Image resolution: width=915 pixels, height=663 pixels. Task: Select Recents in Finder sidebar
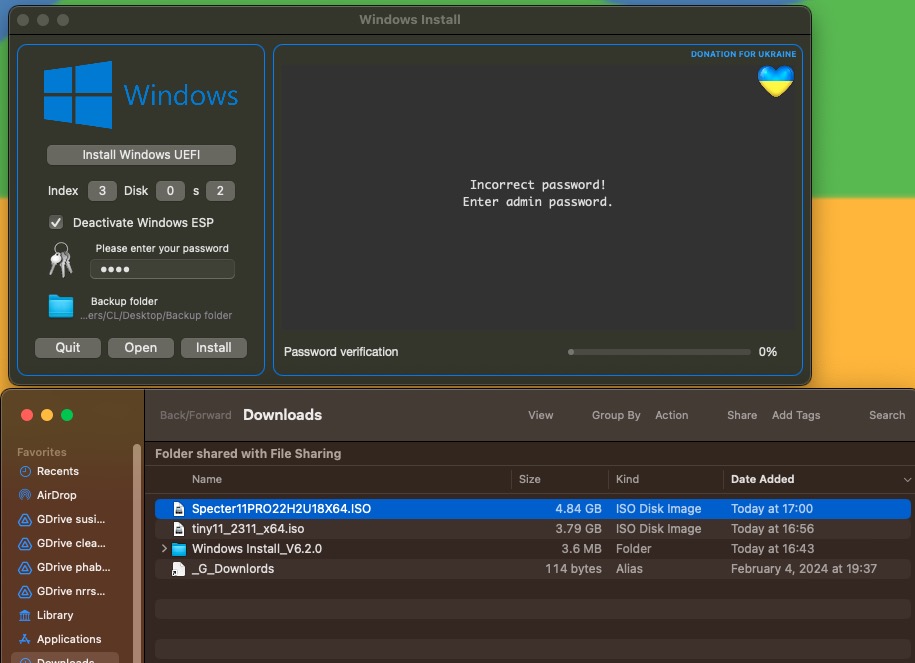(x=57, y=471)
